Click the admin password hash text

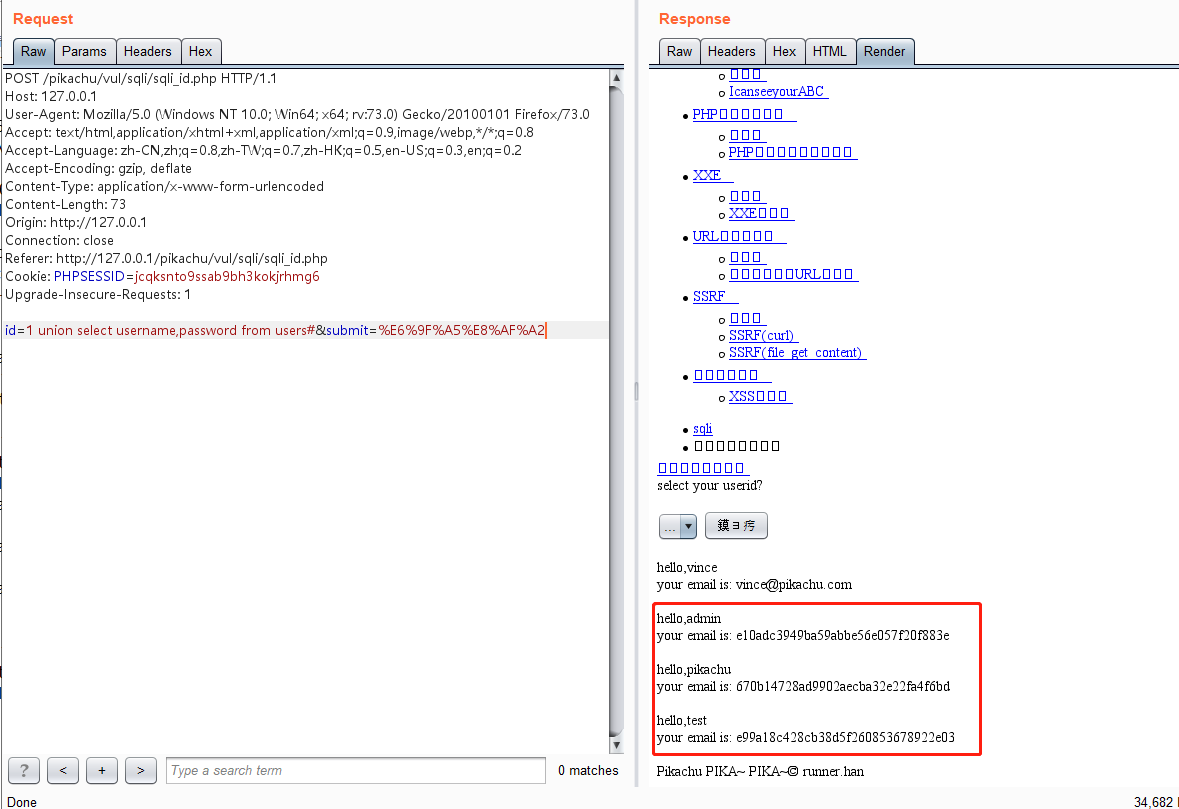[842, 635]
